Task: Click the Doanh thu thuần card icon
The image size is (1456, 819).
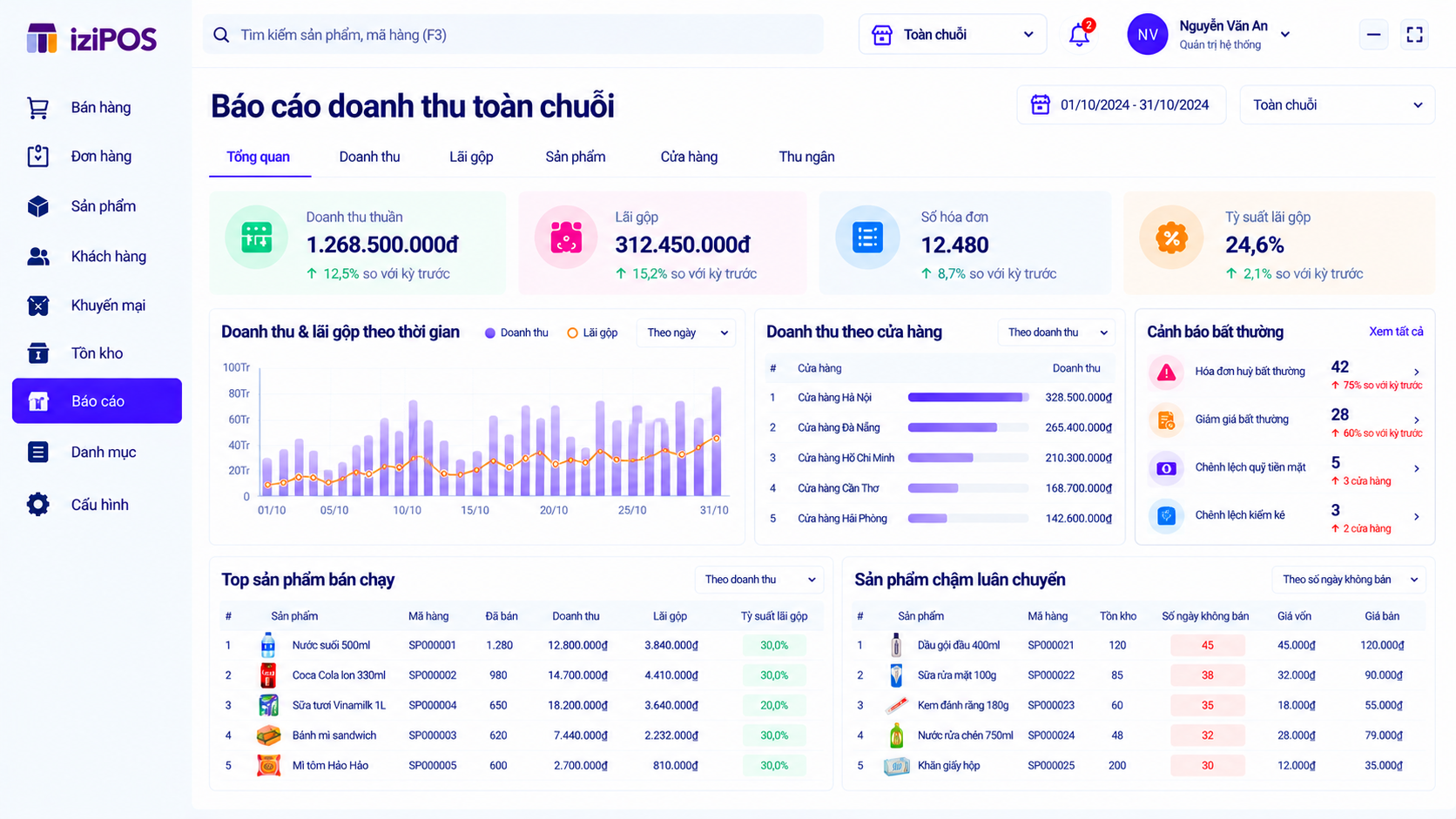Action: (256, 238)
